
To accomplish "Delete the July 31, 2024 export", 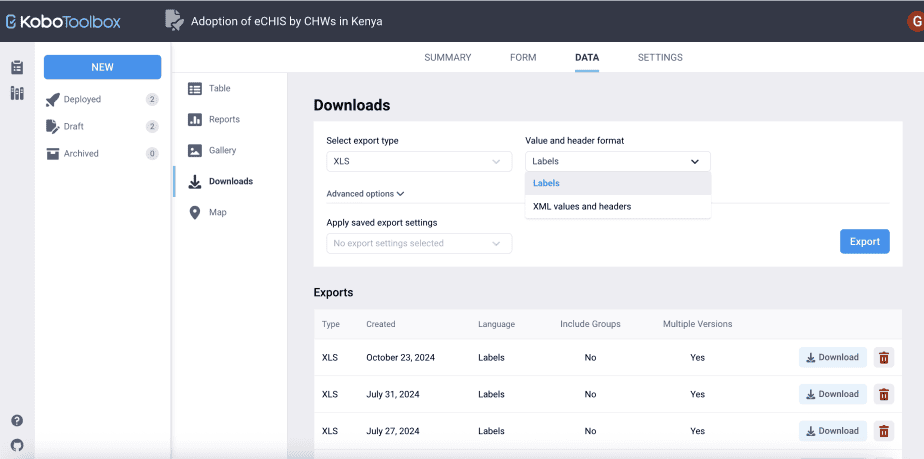I will [x=884, y=394].
